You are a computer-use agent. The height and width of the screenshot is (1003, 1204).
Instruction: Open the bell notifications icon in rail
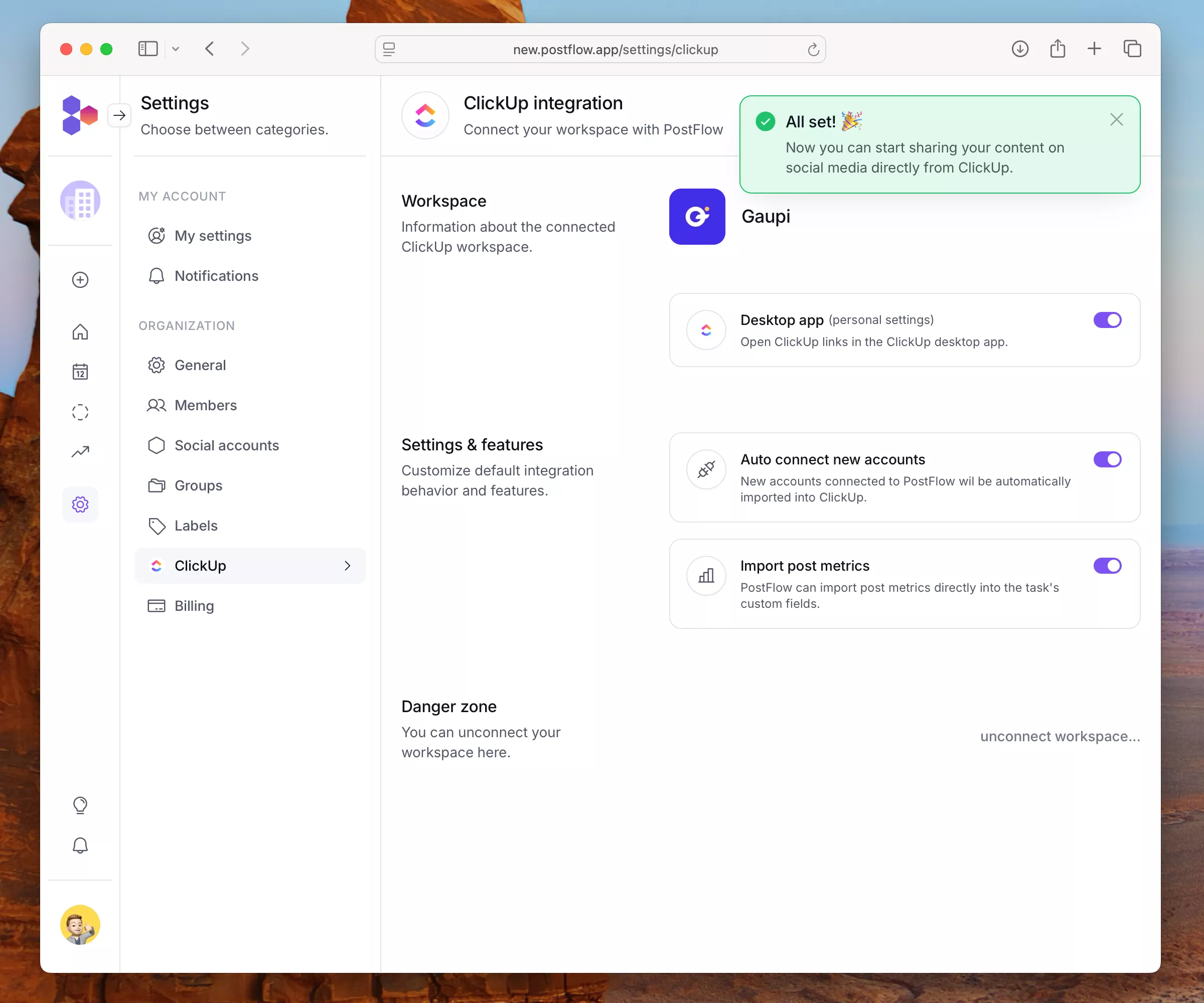[x=80, y=846]
